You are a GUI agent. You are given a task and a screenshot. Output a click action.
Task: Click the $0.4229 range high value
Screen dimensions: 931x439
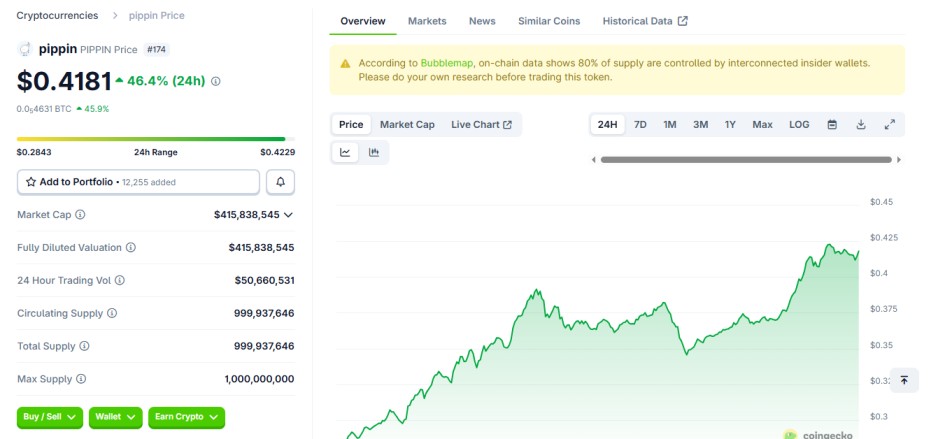coord(277,152)
